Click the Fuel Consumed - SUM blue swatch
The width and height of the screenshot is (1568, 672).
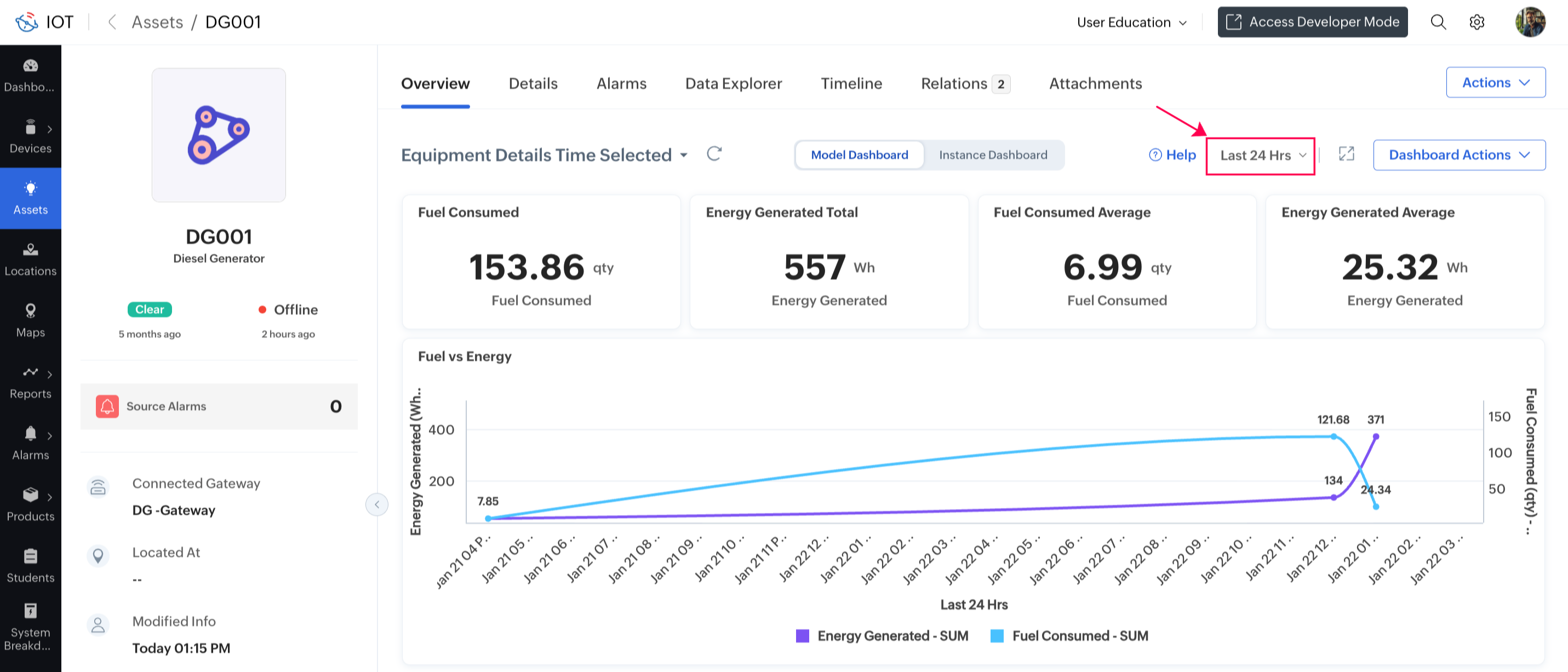[997, 636]
